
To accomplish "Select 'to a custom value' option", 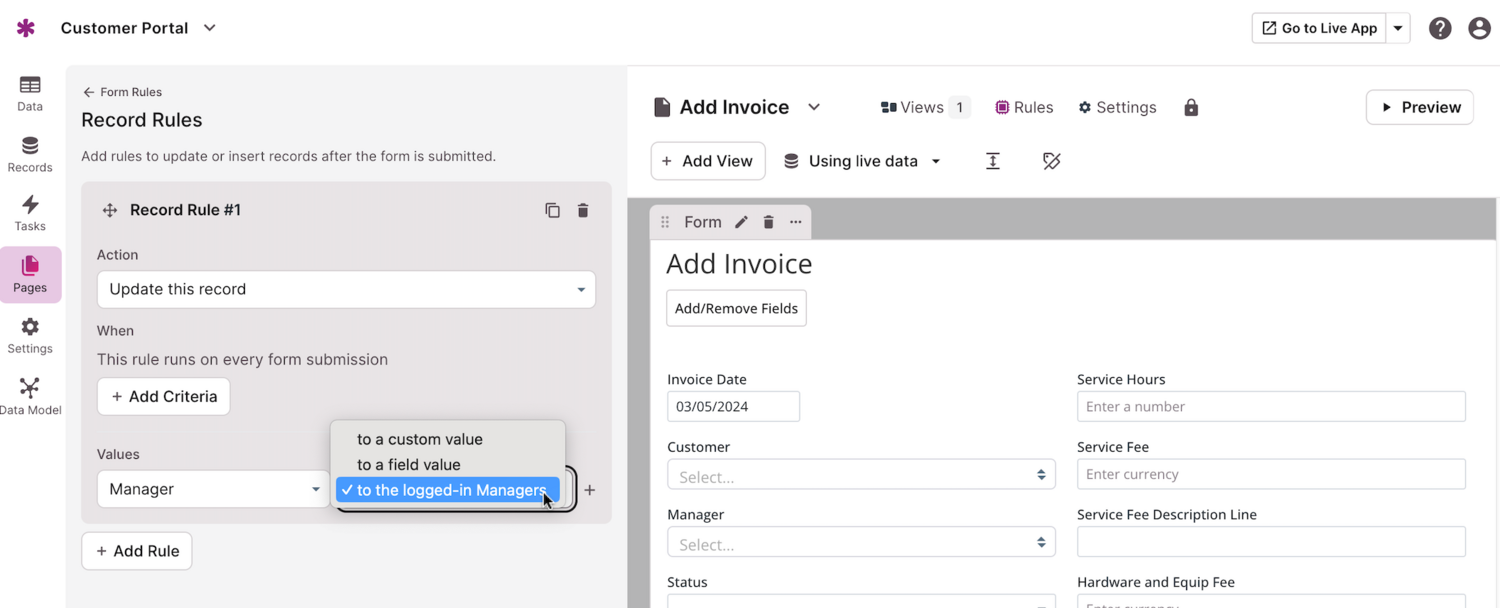I will [420, 439].
